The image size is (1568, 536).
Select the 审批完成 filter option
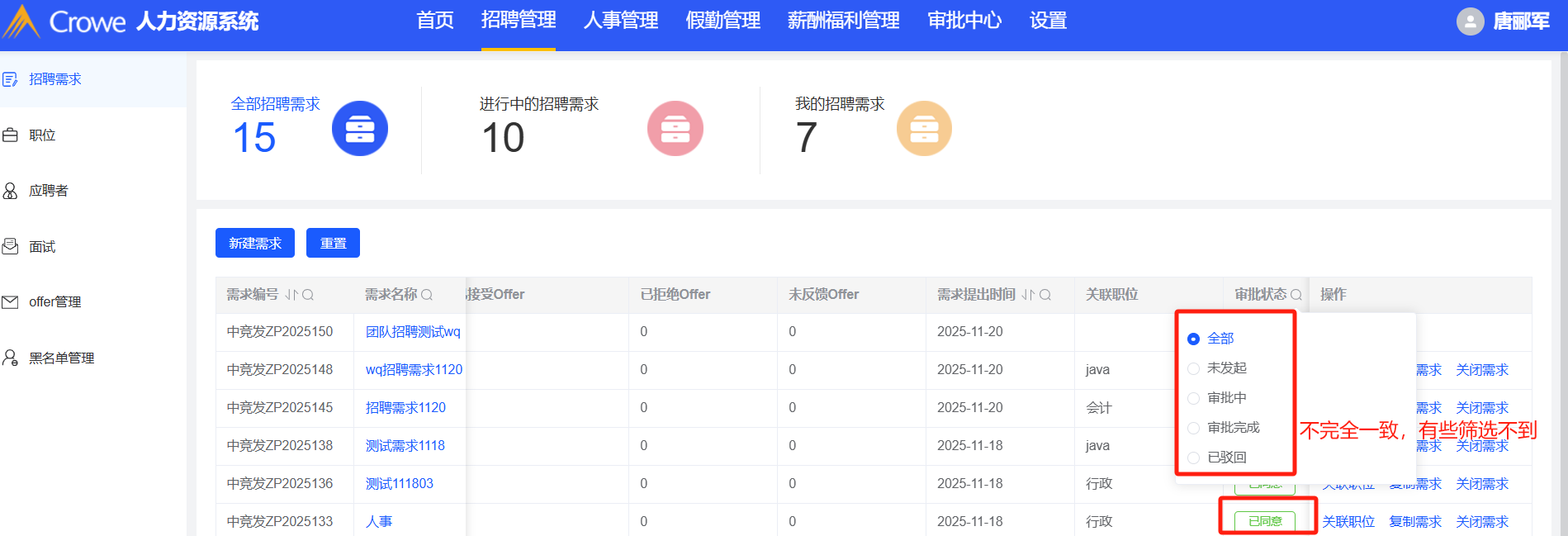click(x=1193, y=428)
